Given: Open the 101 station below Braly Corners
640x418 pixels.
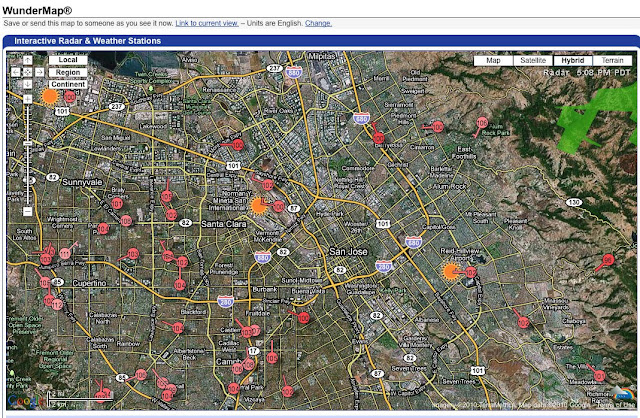Looking at the screenshot, I should pos(117,203).
